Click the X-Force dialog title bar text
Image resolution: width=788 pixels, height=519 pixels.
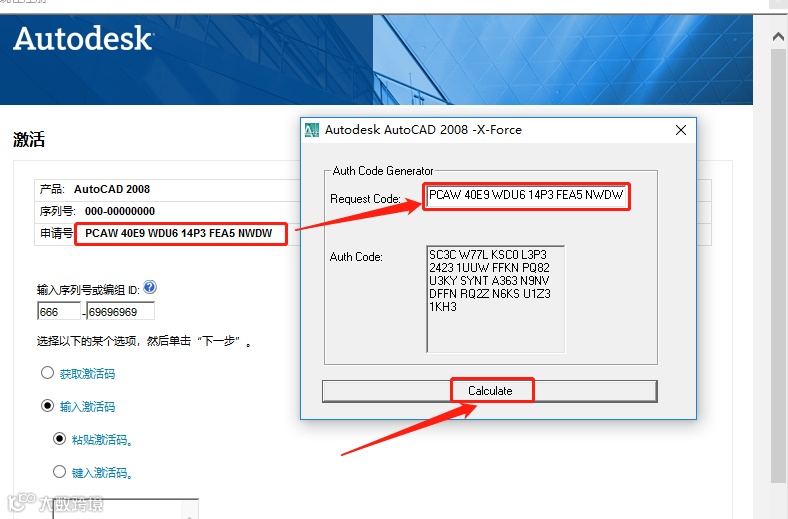pos(423,130)
